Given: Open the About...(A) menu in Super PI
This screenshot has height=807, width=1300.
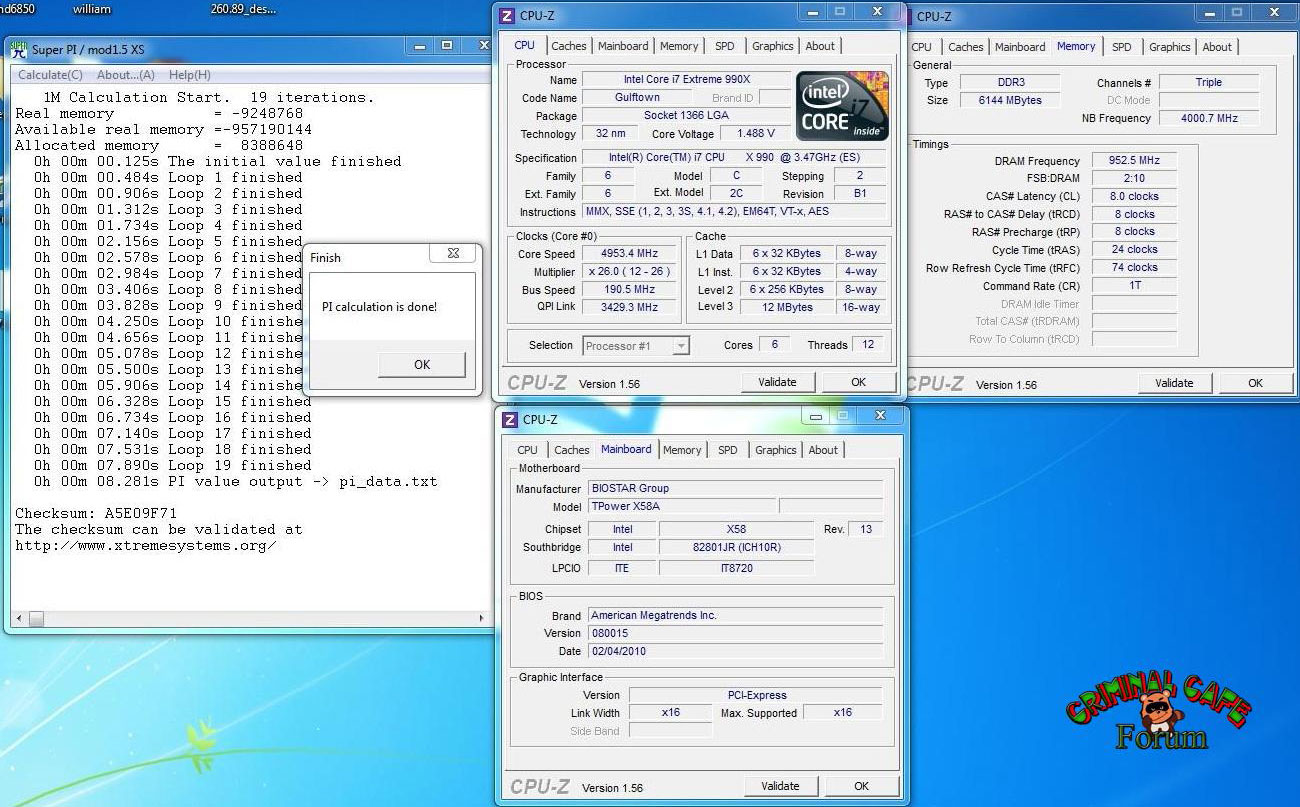Looking at the screenshot, I should pos(125,75).
